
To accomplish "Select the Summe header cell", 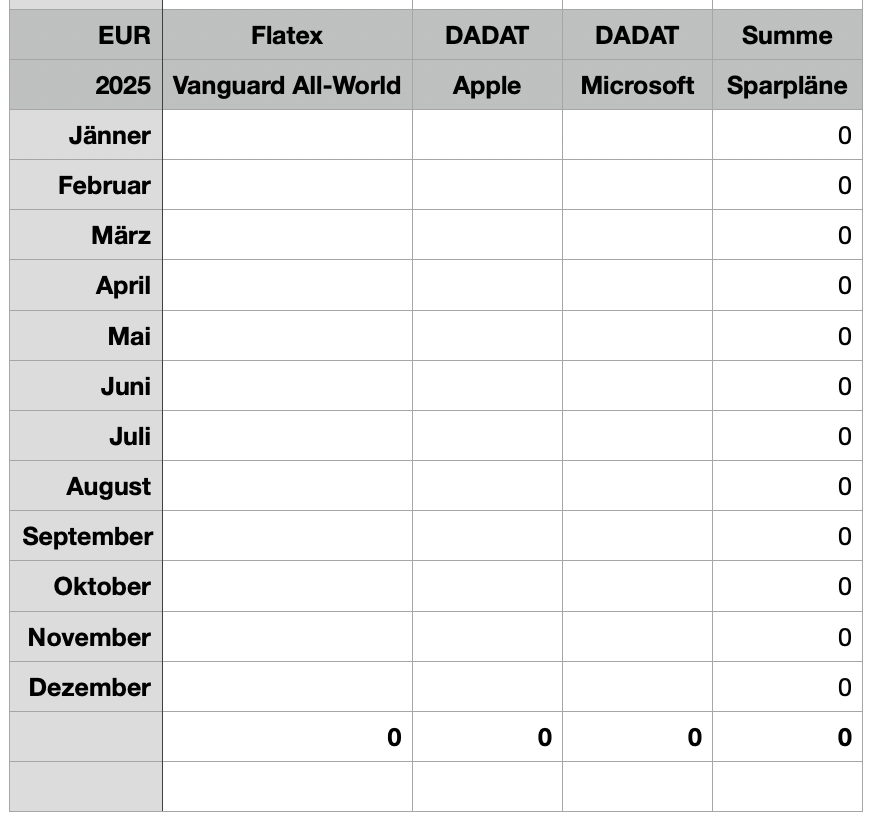I will click(787, 36).
